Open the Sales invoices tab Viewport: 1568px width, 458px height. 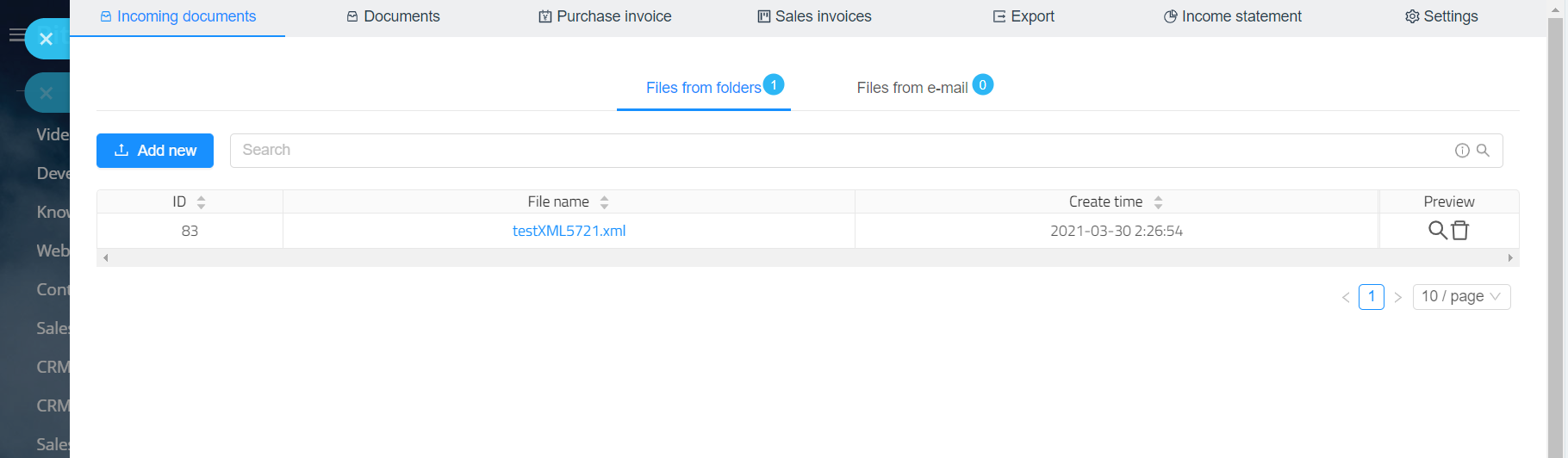[x=814, y=16]
